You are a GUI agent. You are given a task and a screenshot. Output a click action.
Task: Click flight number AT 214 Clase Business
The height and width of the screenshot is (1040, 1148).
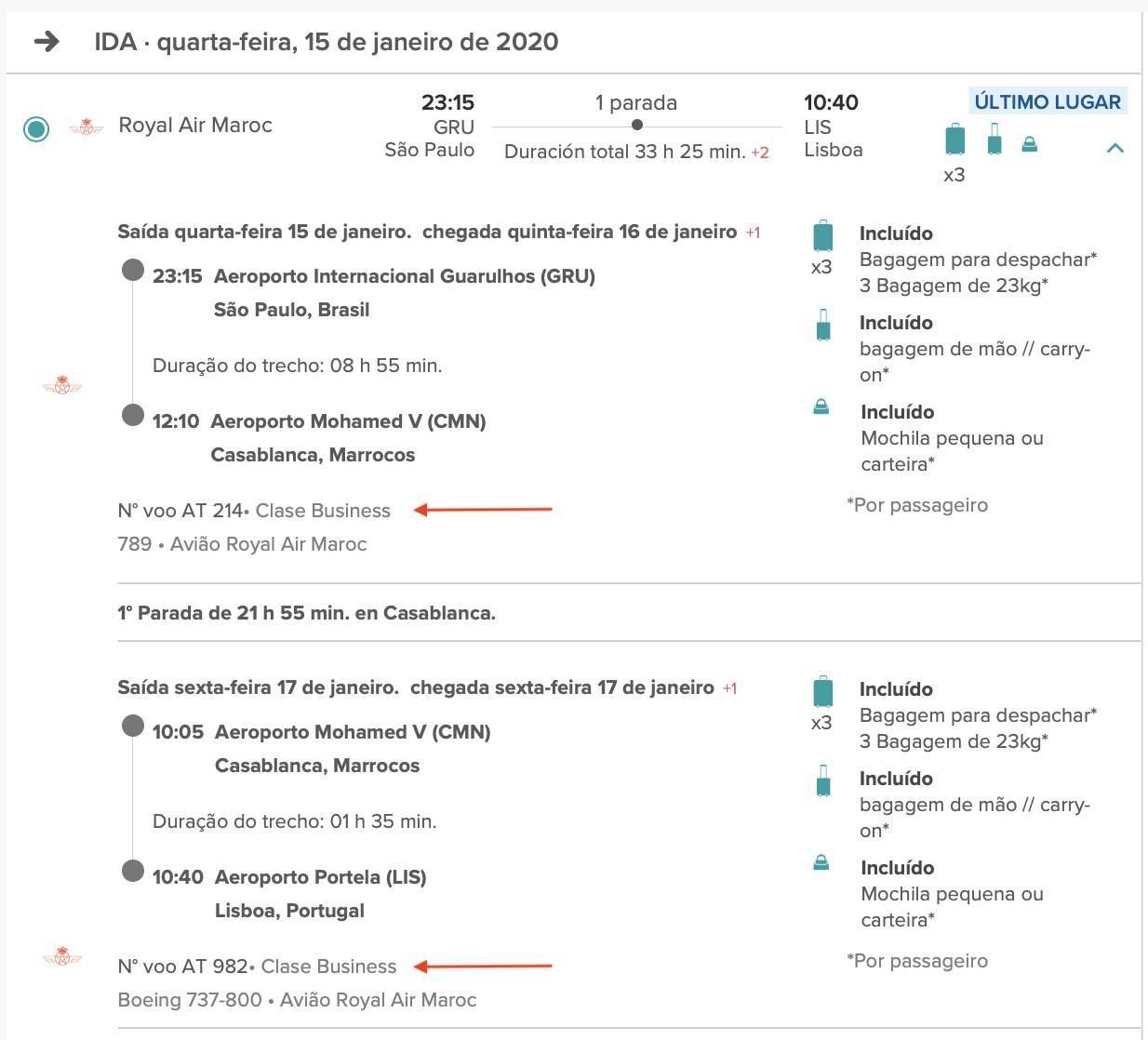coord(254,511)
